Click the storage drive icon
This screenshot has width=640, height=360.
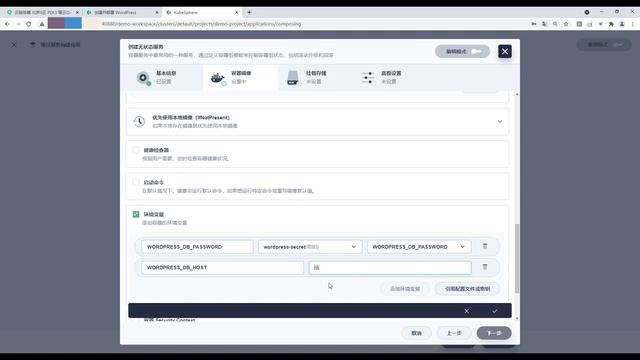click(293, 78)
